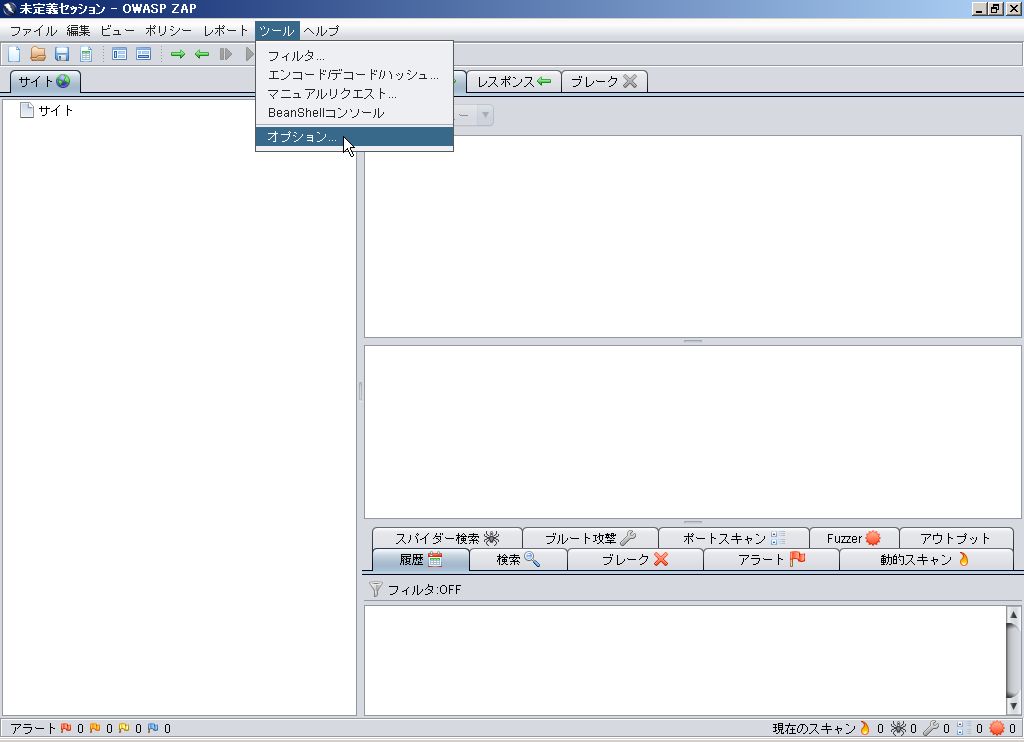Open the ブルート攻撃 tab
Image resolution: width=1024 pixels, height=742 pixels.
tap(590, 538)
